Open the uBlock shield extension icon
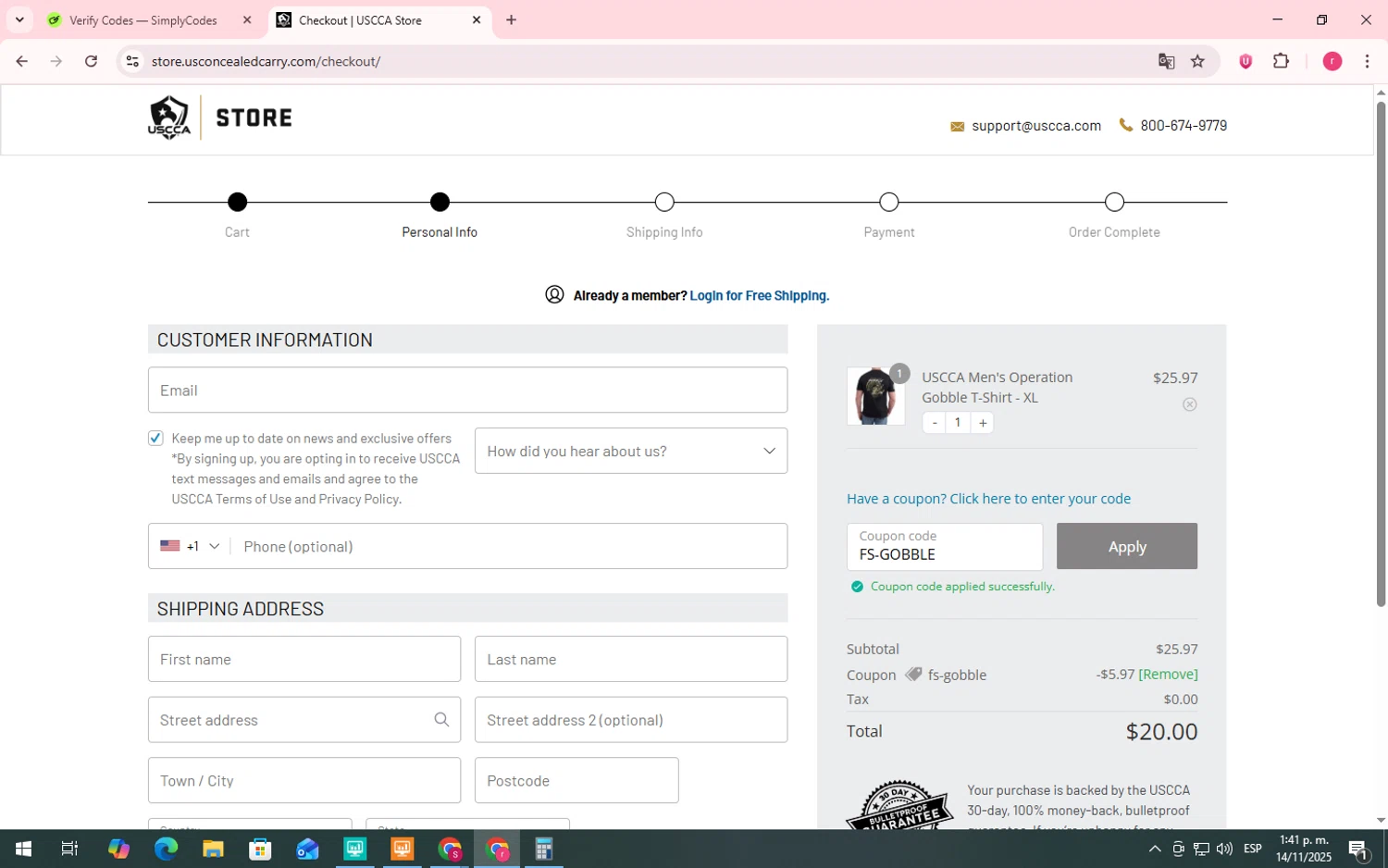Viewport: 1388px width, 868px height. tap(1245, 61)
